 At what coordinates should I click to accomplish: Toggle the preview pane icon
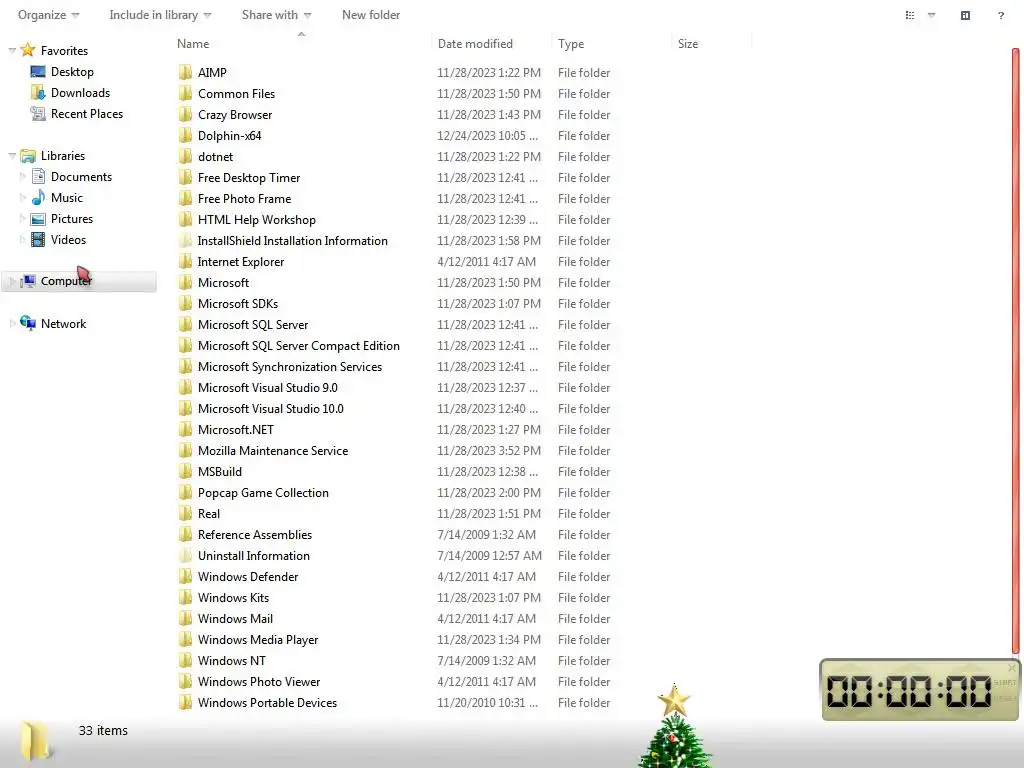pos(965,15)
